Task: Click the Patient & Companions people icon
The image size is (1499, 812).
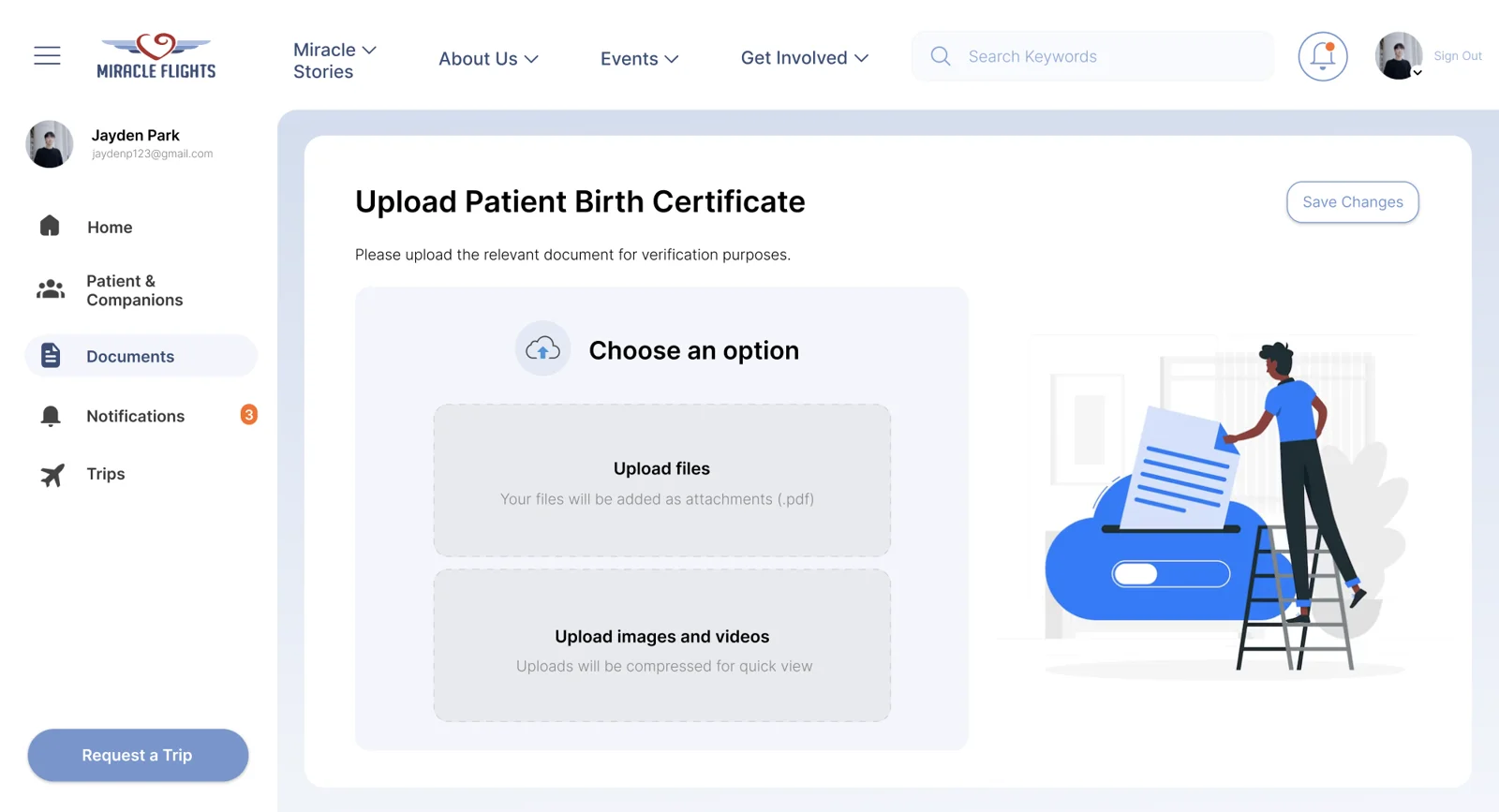Action: 51,289
